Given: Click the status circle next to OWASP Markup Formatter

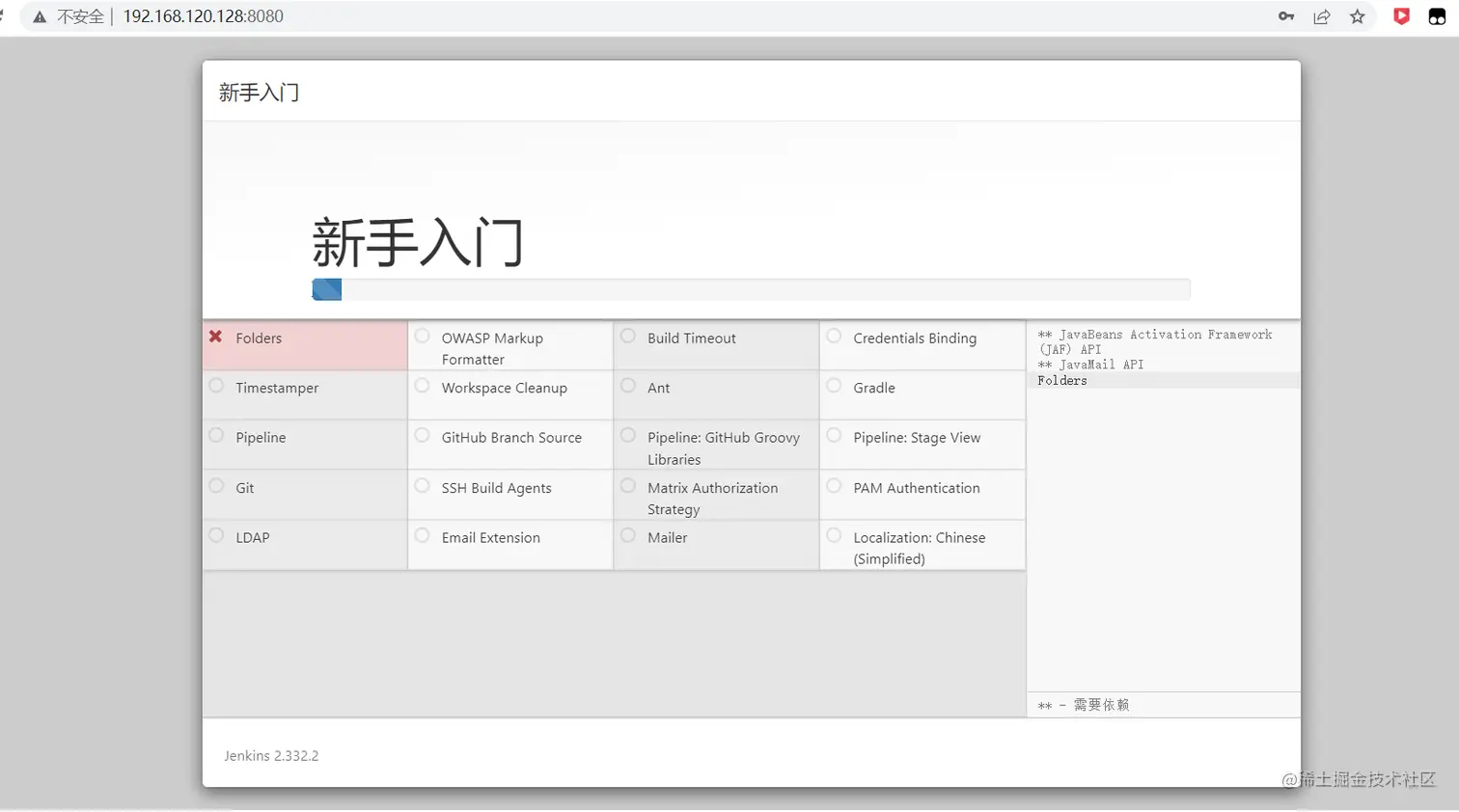Looking at the screenshot, I should click(422, 337).
